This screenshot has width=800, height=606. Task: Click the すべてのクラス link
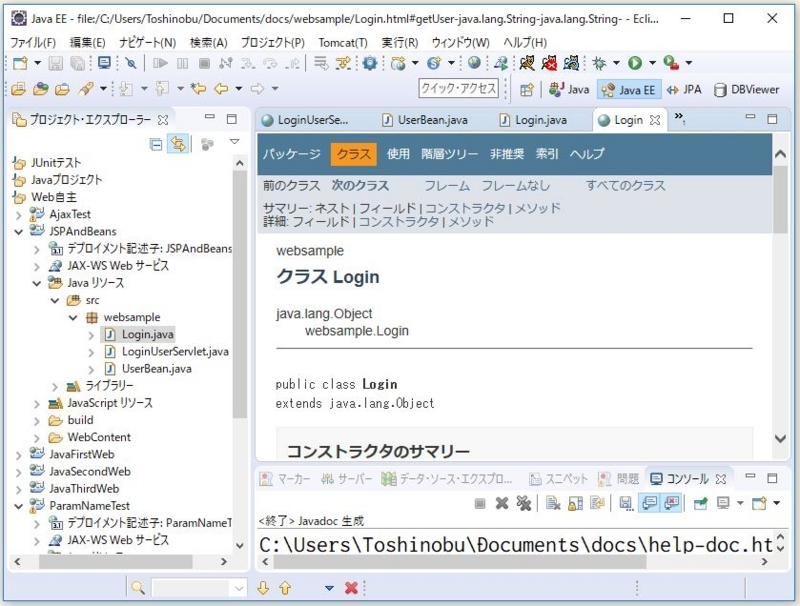click(x=626, y=186)
